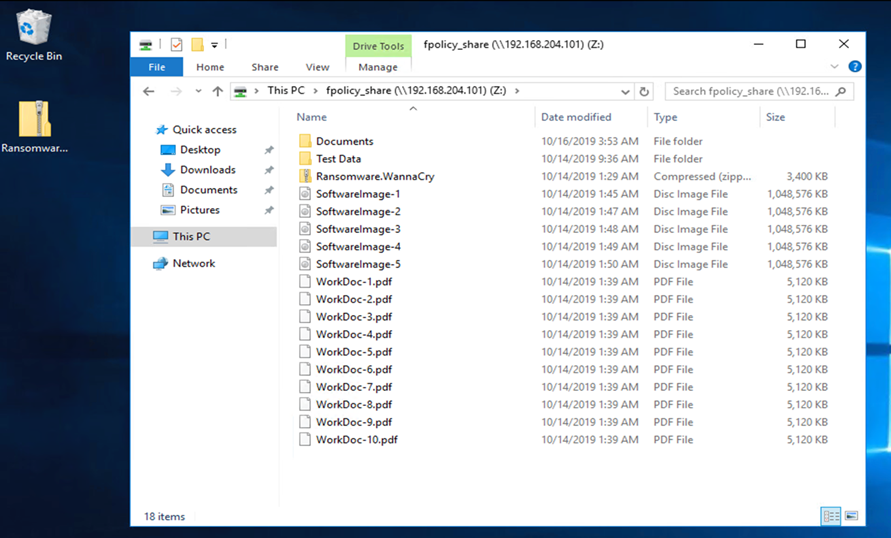
Task: Click the Search fpolicy_share input box
Action: (x=750, y=91)
